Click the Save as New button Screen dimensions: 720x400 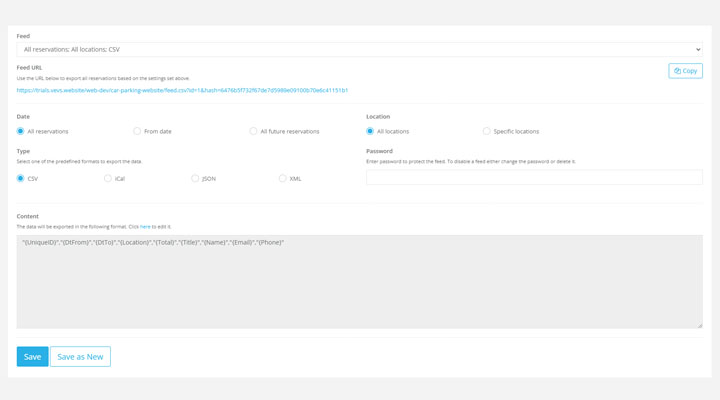[80, 357]
